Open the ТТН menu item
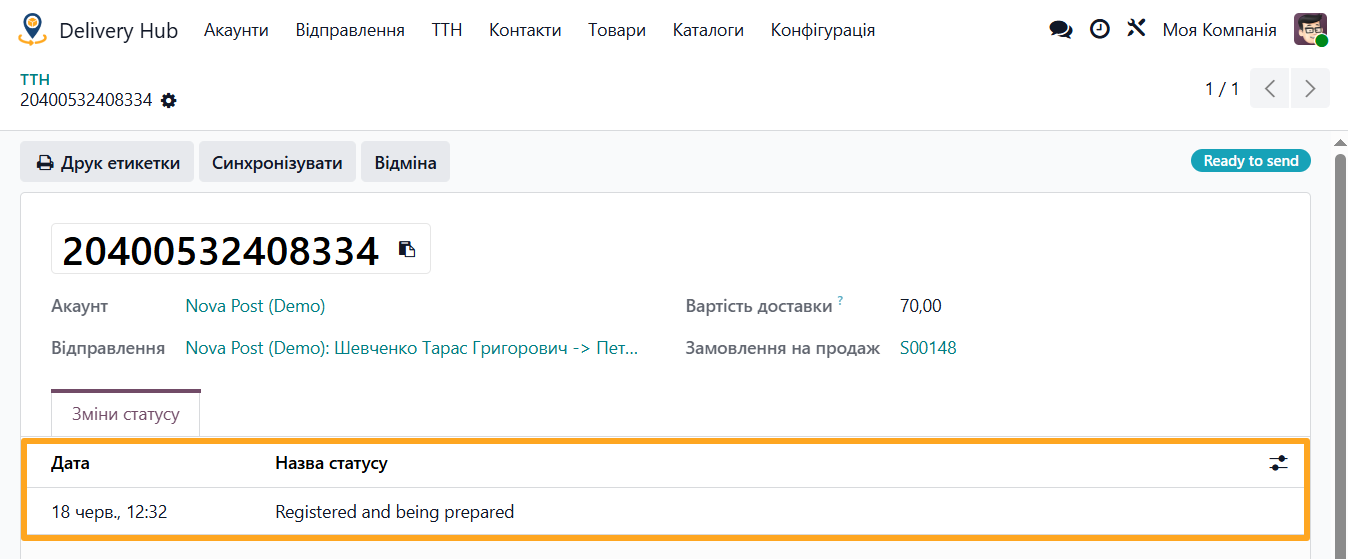This screenshot has height=559, width=1348. pyautogui.click(x=447, y=30)
